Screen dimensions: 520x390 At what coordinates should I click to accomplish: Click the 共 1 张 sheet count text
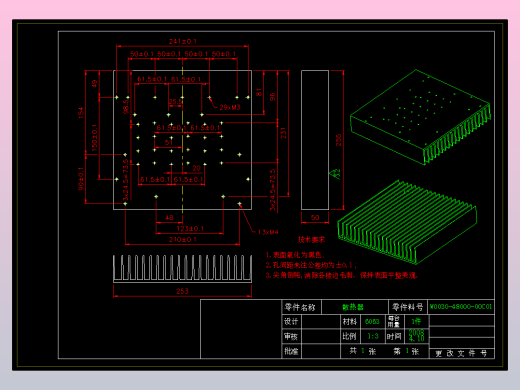tap(363, 351)
